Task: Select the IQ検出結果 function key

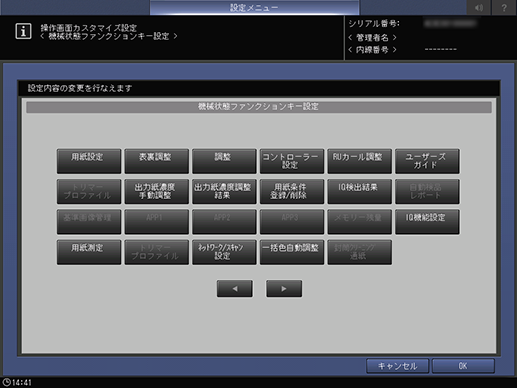Action: tap(360, 192)
